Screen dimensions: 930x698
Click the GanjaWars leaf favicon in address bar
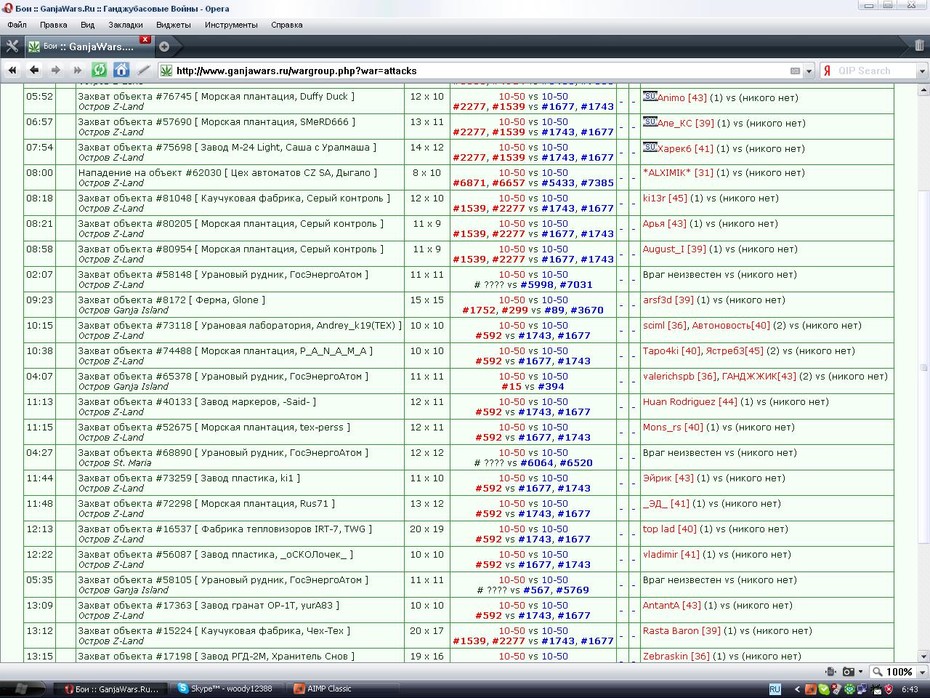167,71
